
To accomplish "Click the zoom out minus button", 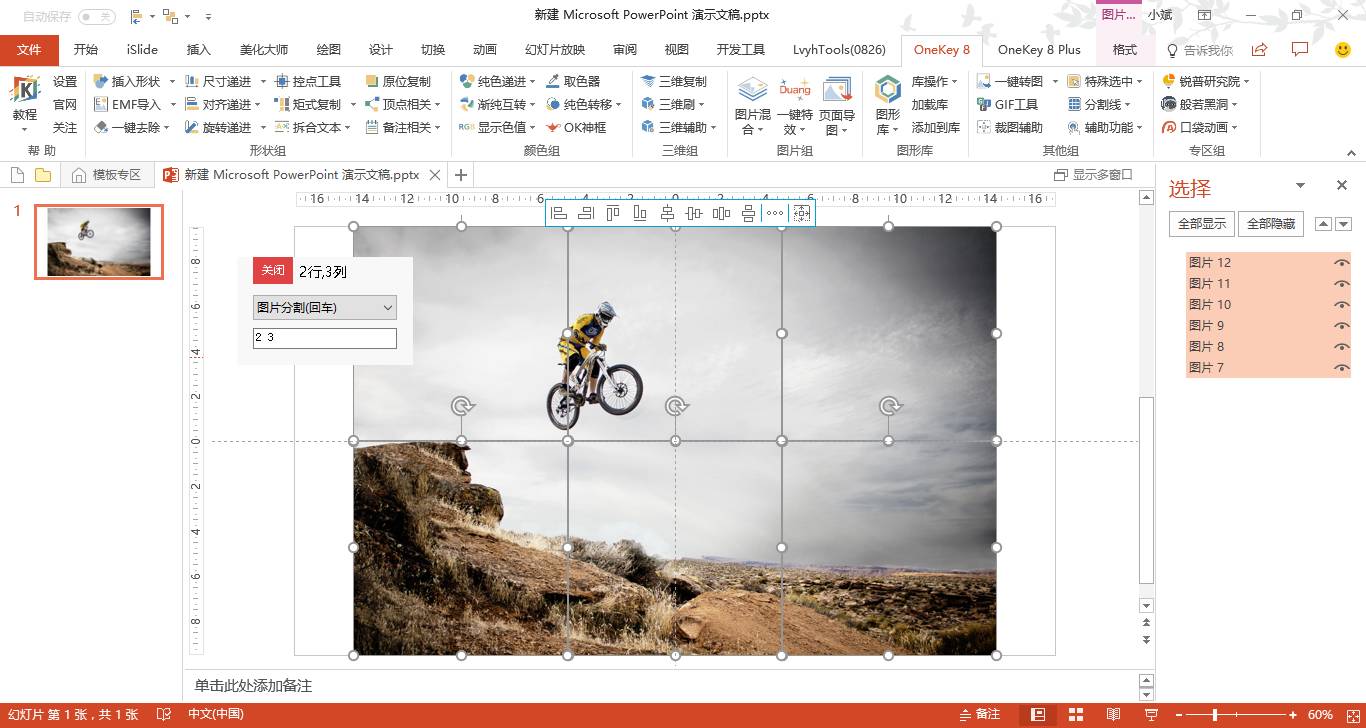I will point(1179,714).
